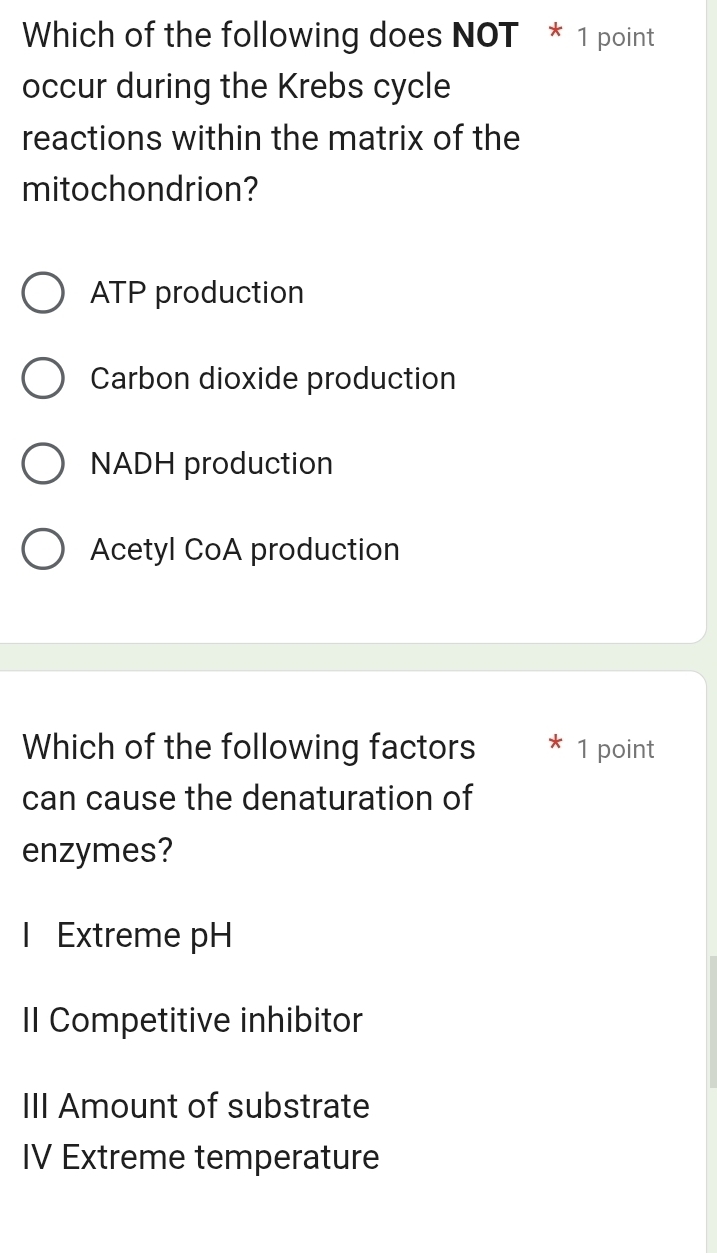717x1253 pixels.
Task: Click the gray scrollbar thumb at right edge
Action: 713,1020
